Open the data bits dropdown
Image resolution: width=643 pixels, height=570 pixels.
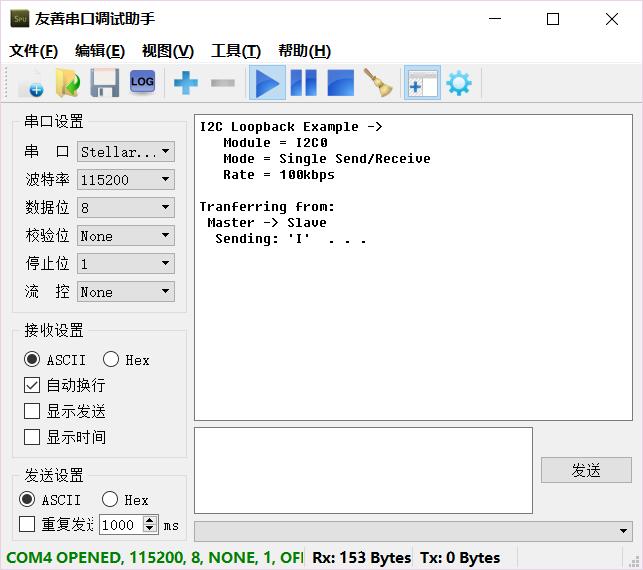(126, 207)
